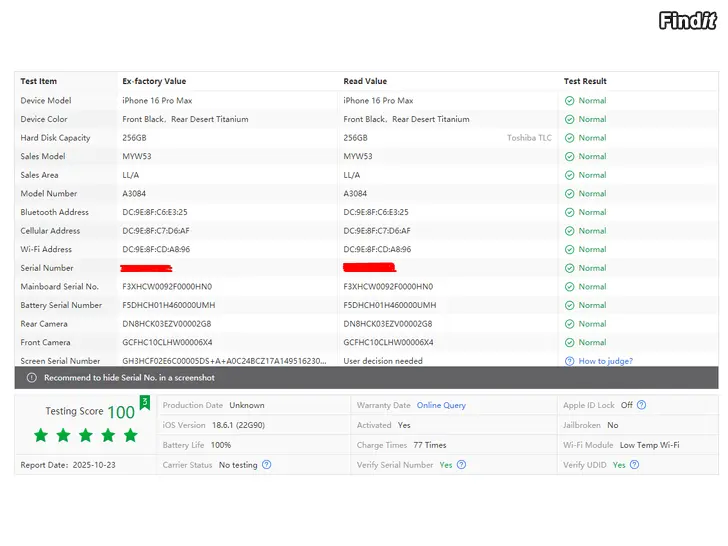
Task: Click the five-star testing rating
Action: click(x=86, y=435)
